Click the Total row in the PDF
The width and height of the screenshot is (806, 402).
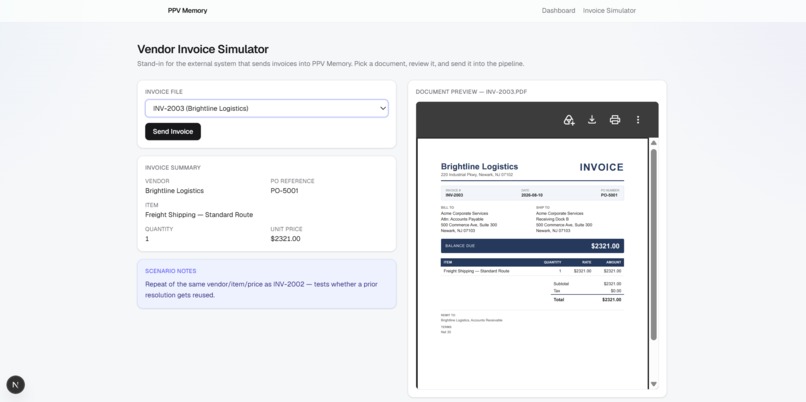587,300
